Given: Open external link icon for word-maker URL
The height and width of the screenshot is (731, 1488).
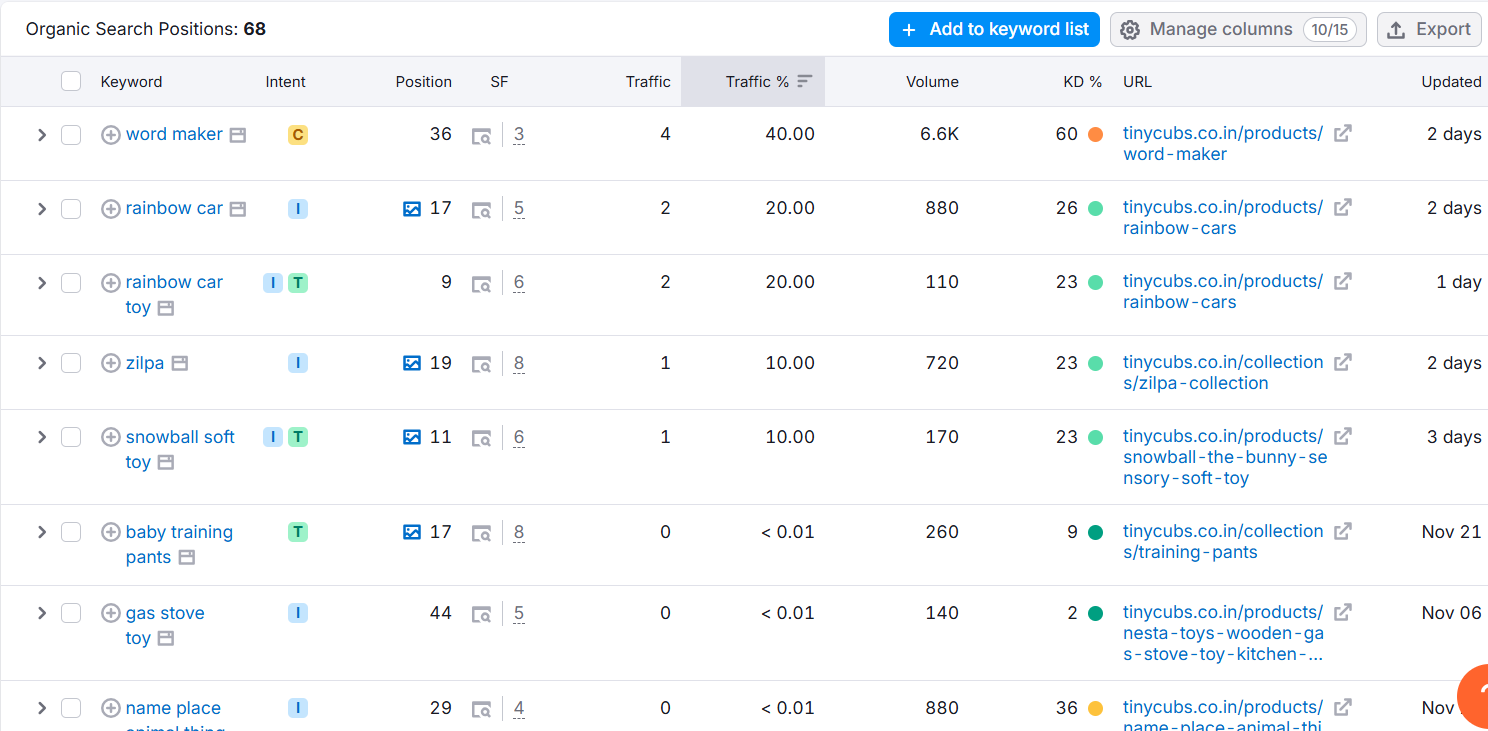Looking at the screenshot, I should point(1343,133).
